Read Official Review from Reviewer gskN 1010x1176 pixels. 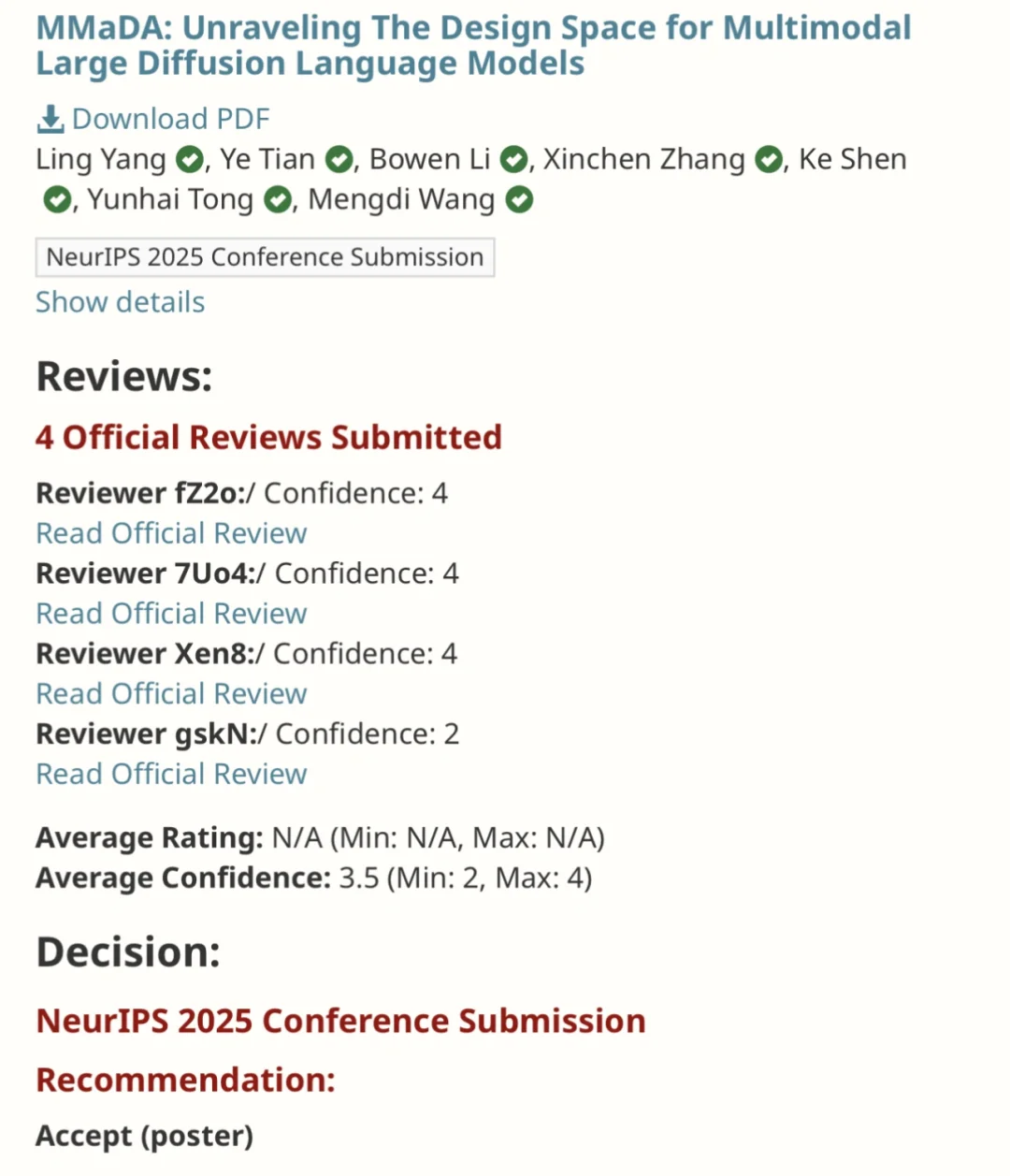click(x=171, y=775)
